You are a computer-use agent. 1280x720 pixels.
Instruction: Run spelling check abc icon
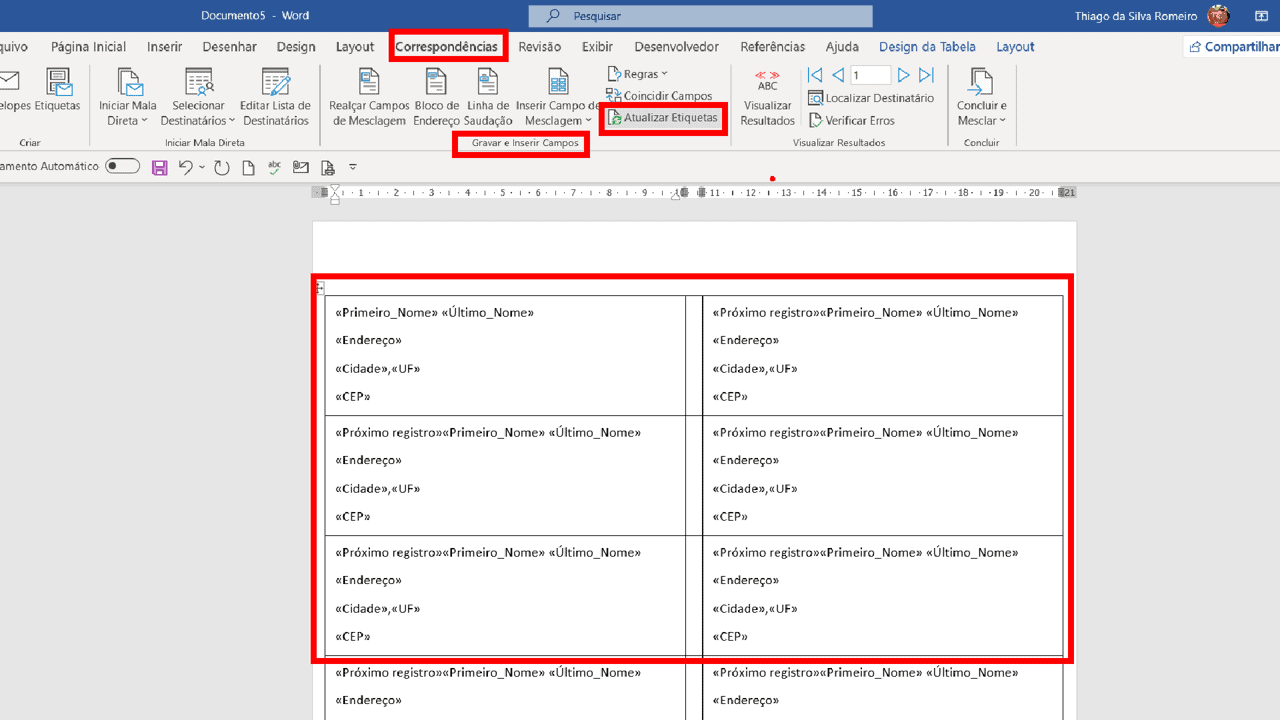[x=275, y=167]
